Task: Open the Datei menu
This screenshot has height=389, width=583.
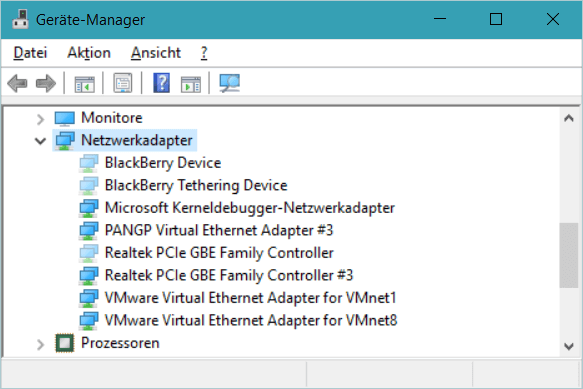Action: [x=30, y=53]
